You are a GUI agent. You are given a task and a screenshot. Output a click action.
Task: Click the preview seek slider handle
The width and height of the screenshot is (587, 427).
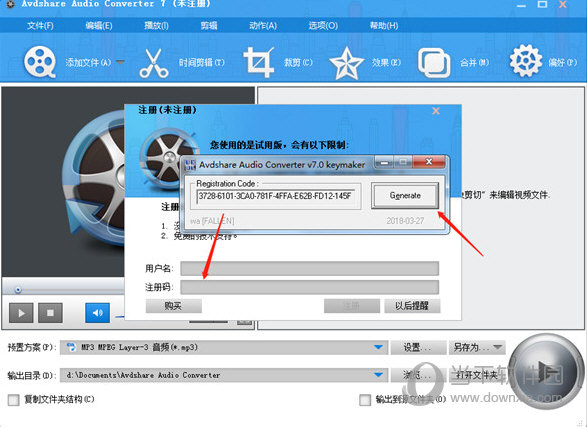(x=18, y=290)
